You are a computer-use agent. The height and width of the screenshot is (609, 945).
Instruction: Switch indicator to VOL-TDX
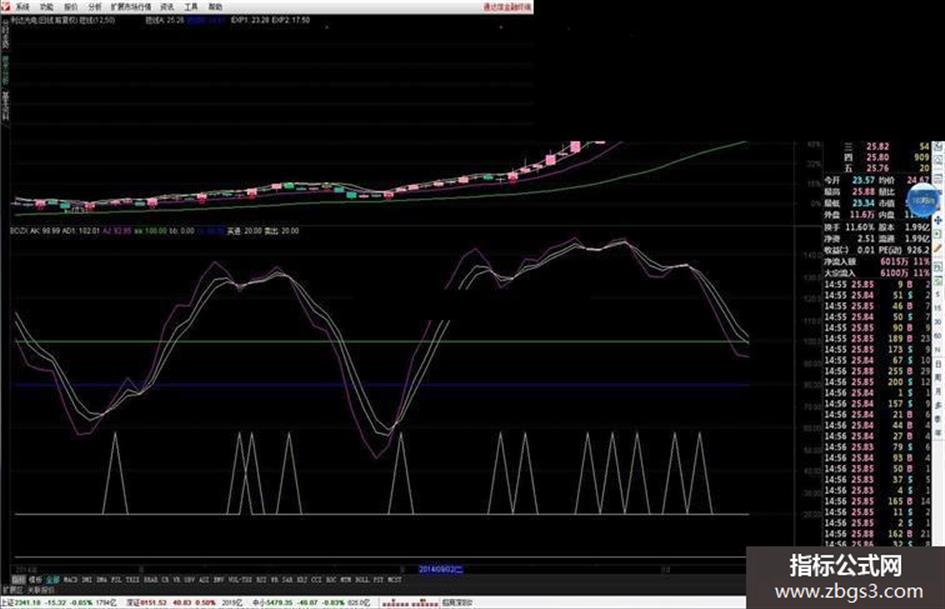(240, 579)
